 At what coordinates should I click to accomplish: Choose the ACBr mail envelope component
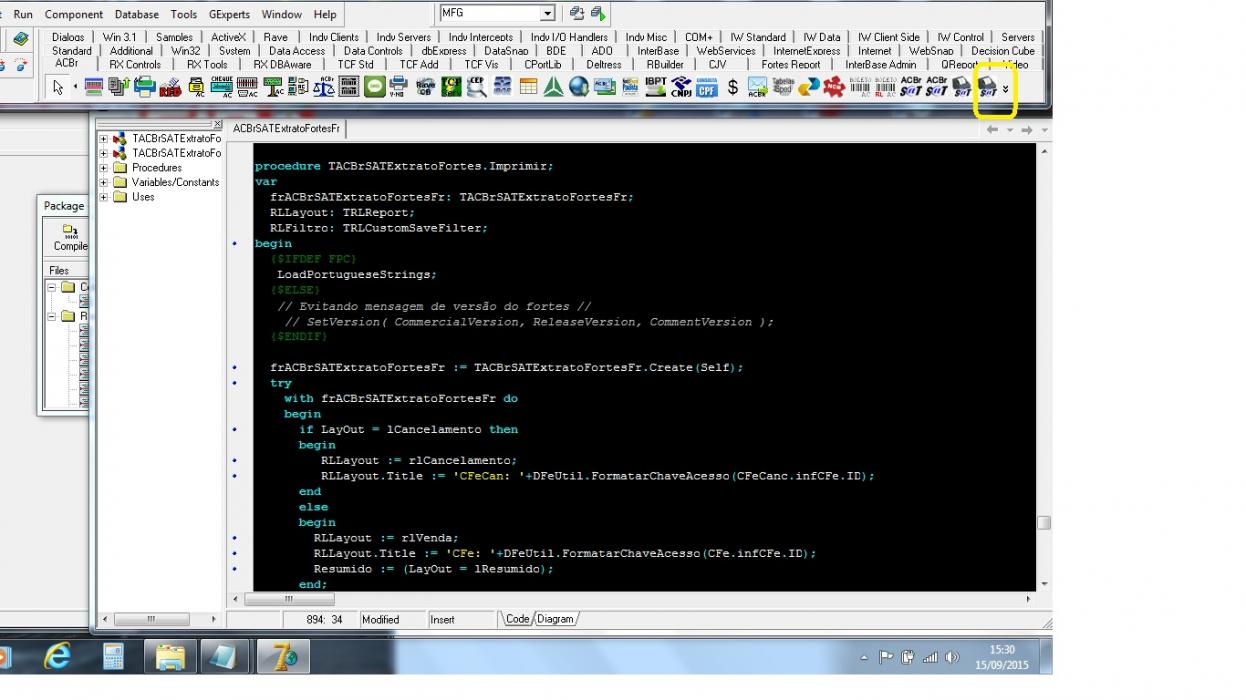tap(757, 87)
